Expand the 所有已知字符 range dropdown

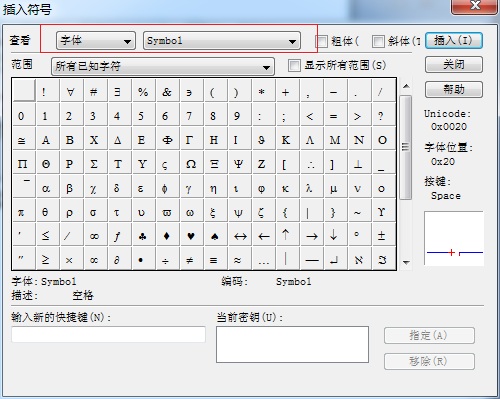tap(163, 66)
